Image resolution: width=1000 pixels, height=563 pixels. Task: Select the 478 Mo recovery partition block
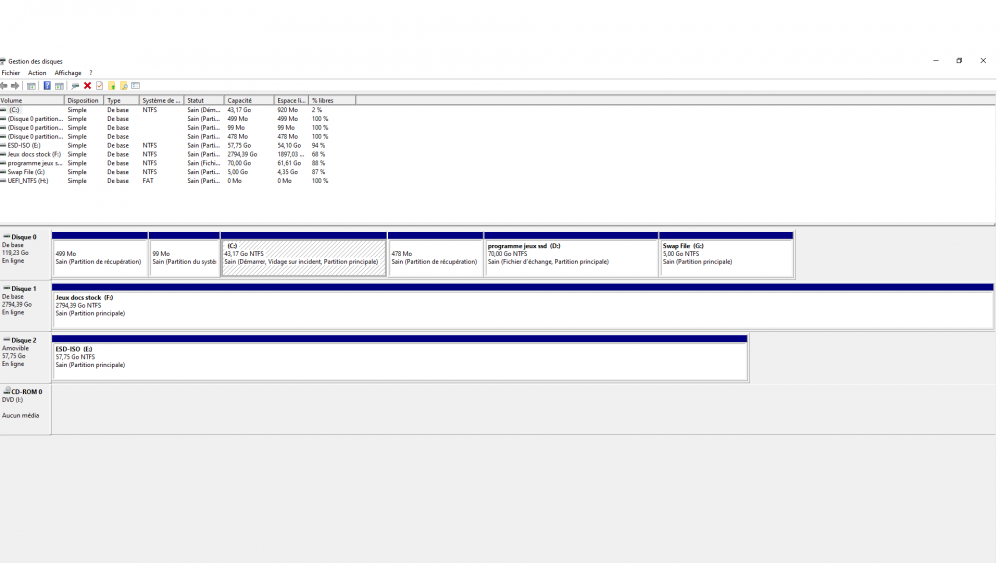pyautogui.click(x=436, y=254)
